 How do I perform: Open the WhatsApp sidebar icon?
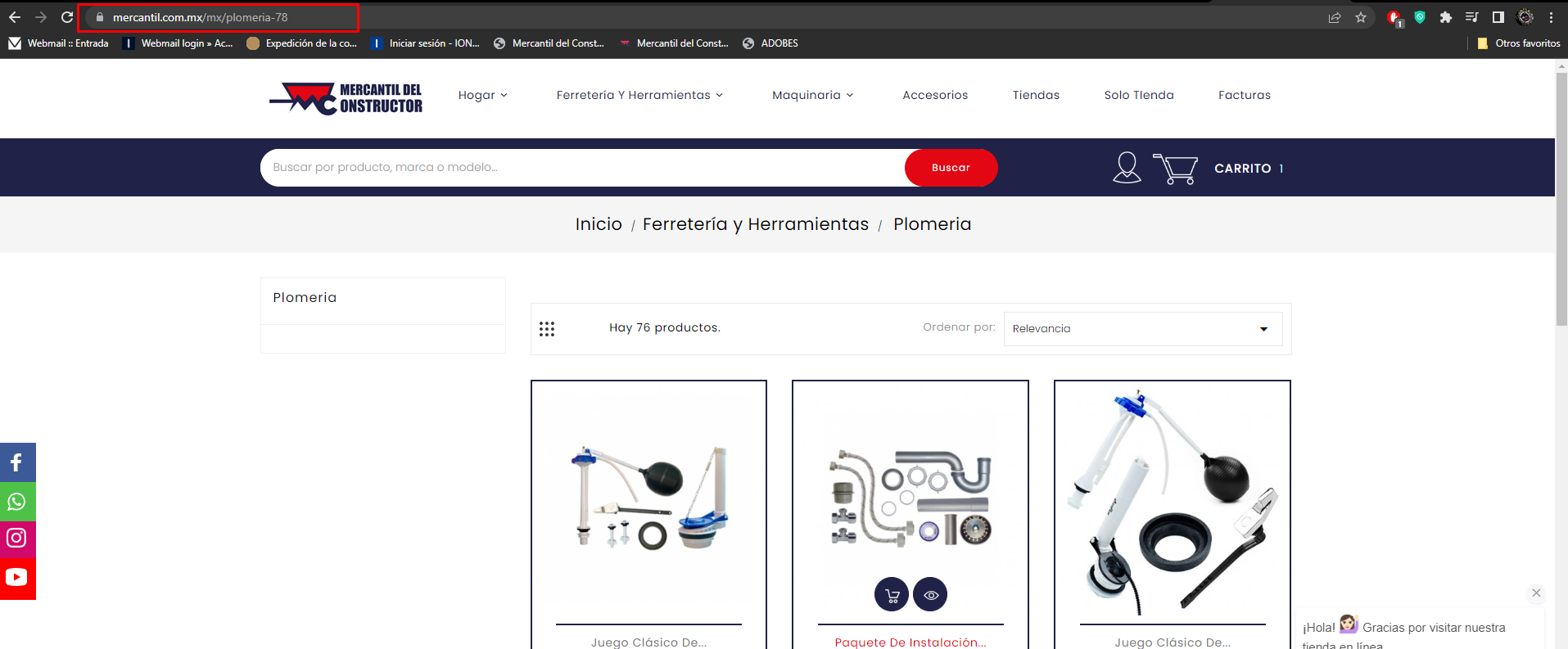tap(17, 502)
